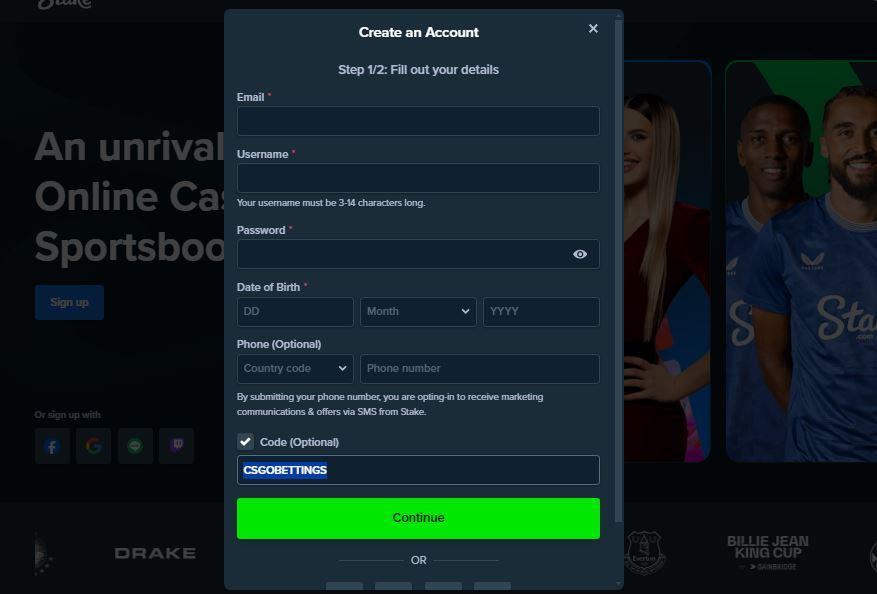
Task: Toggle password visibility eye icon
Action: [x=580, y=254]
